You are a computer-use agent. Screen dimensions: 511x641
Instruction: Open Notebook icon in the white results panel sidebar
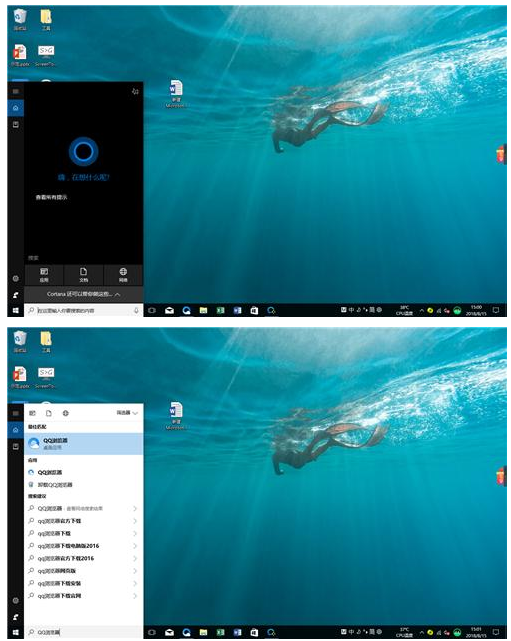[x=16, y=446]
